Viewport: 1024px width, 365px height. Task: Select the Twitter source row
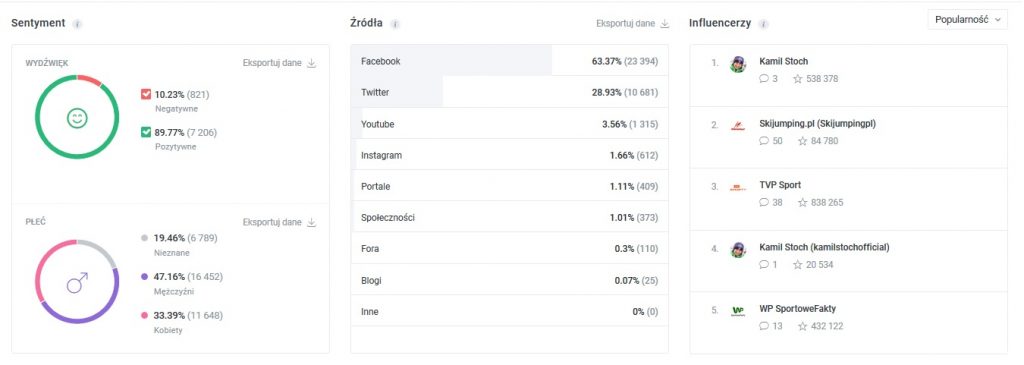coord(509,92)
